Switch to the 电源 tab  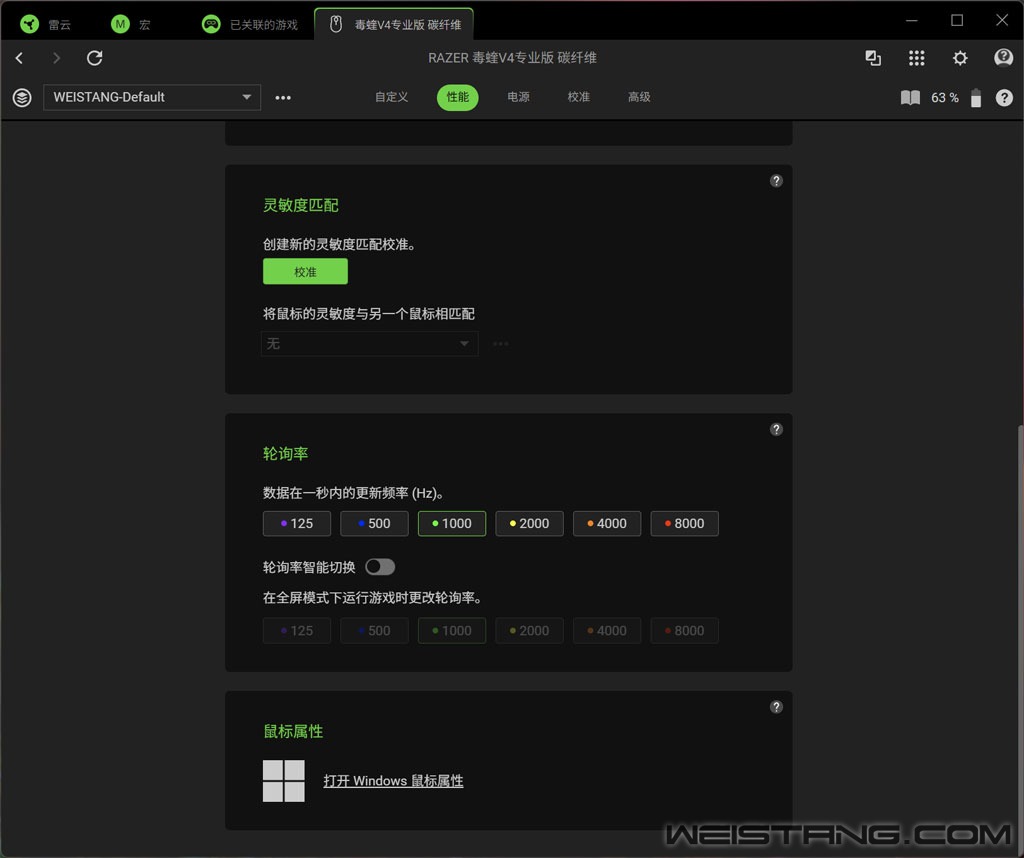point(519,97)
